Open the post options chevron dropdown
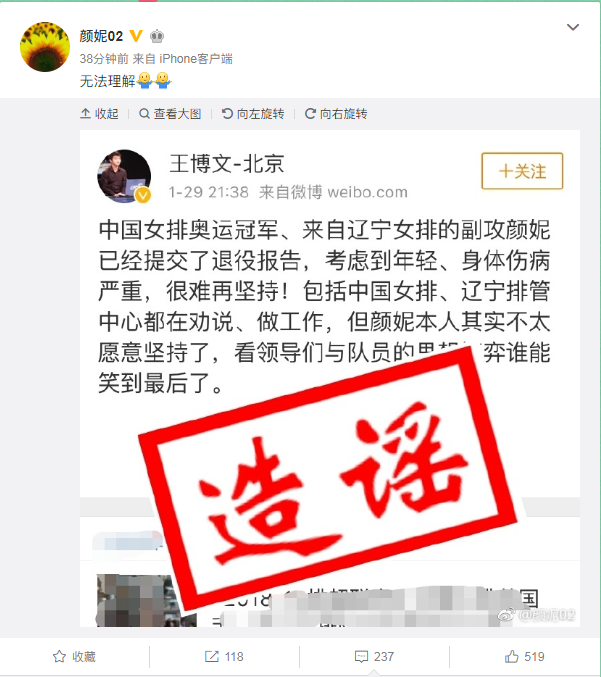The image size is (601, 677). (573, 27)
